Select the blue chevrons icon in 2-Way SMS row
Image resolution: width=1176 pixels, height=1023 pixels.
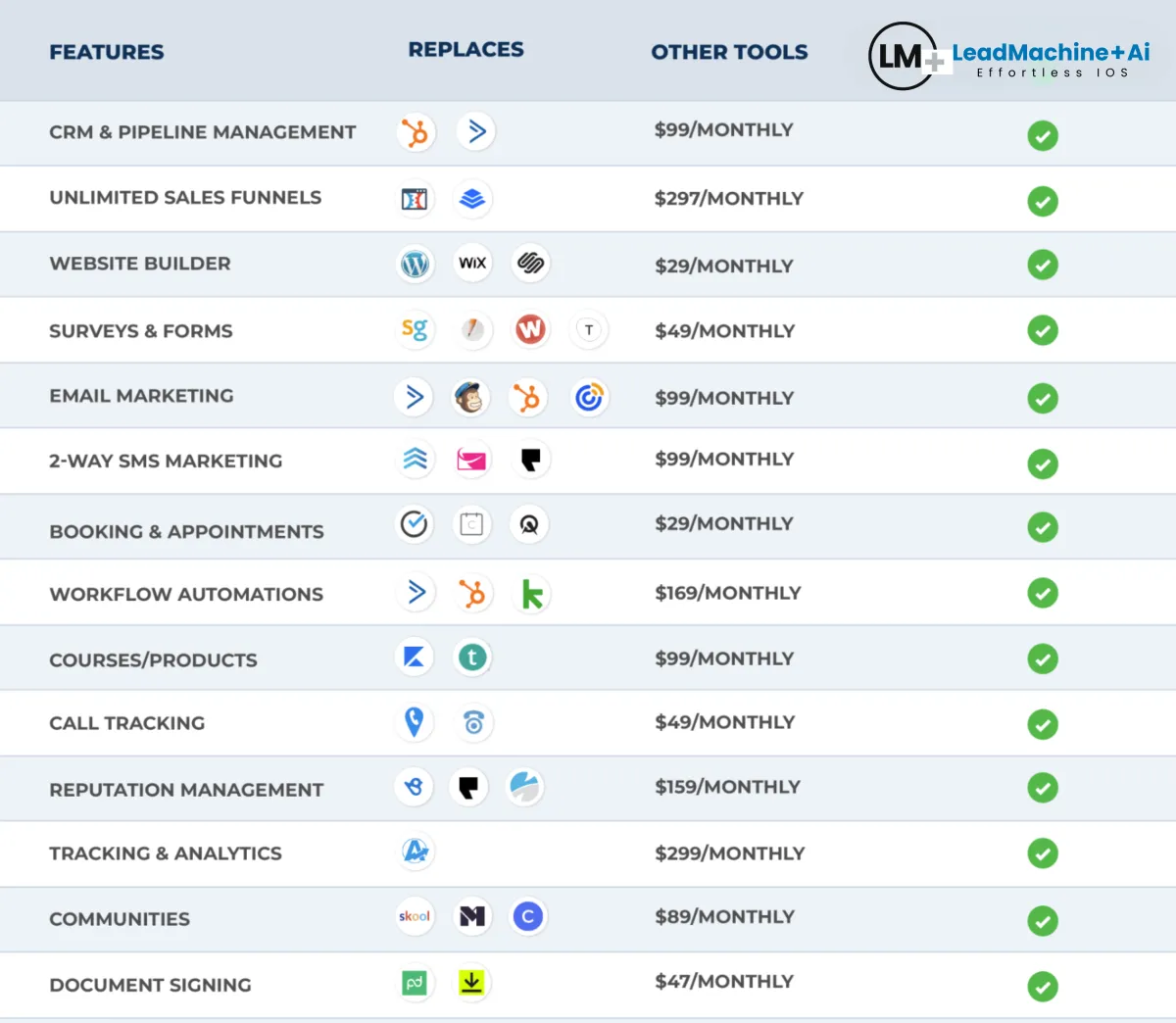[x=416, y=459]
